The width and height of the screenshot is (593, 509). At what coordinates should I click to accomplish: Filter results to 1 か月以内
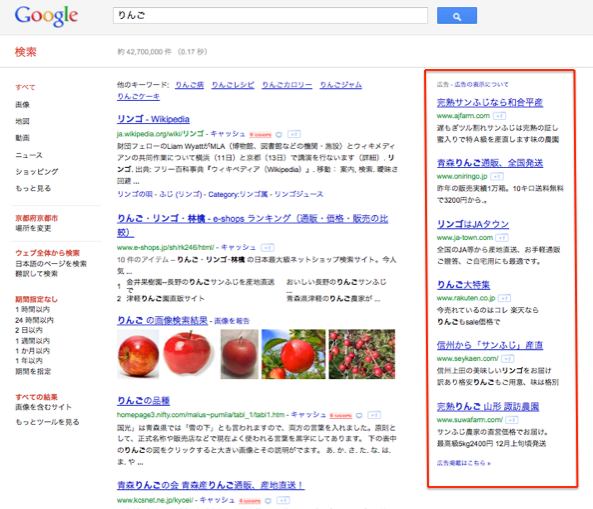pos(33,351)
